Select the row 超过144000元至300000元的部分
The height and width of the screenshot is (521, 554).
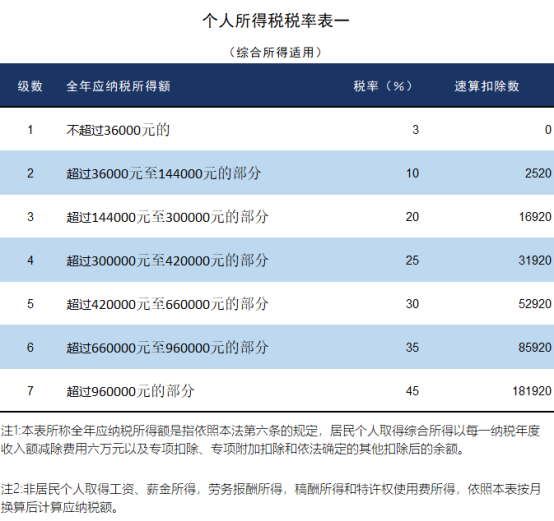pyautogui.click(x=277, y=216)
